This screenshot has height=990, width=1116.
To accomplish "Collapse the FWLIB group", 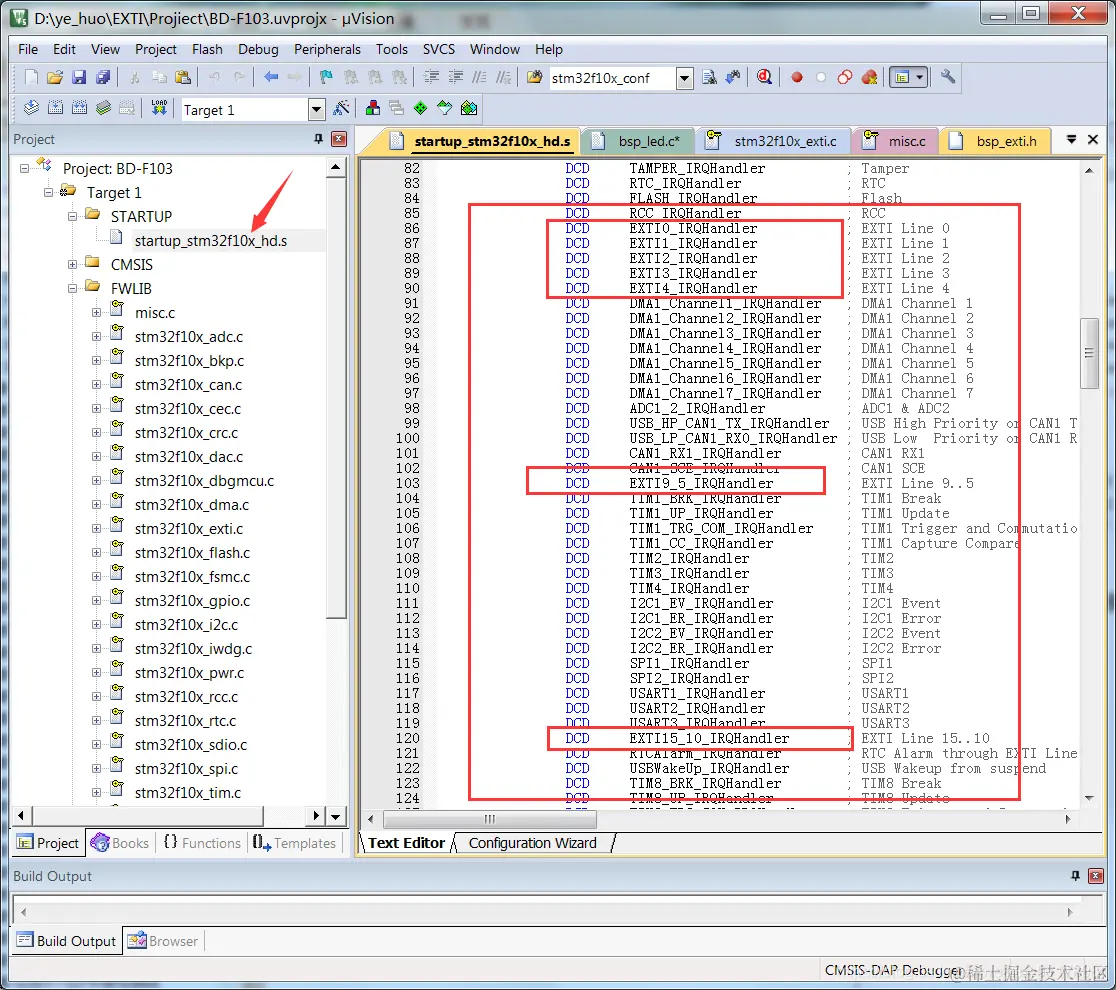I will [x=73, y=289].
